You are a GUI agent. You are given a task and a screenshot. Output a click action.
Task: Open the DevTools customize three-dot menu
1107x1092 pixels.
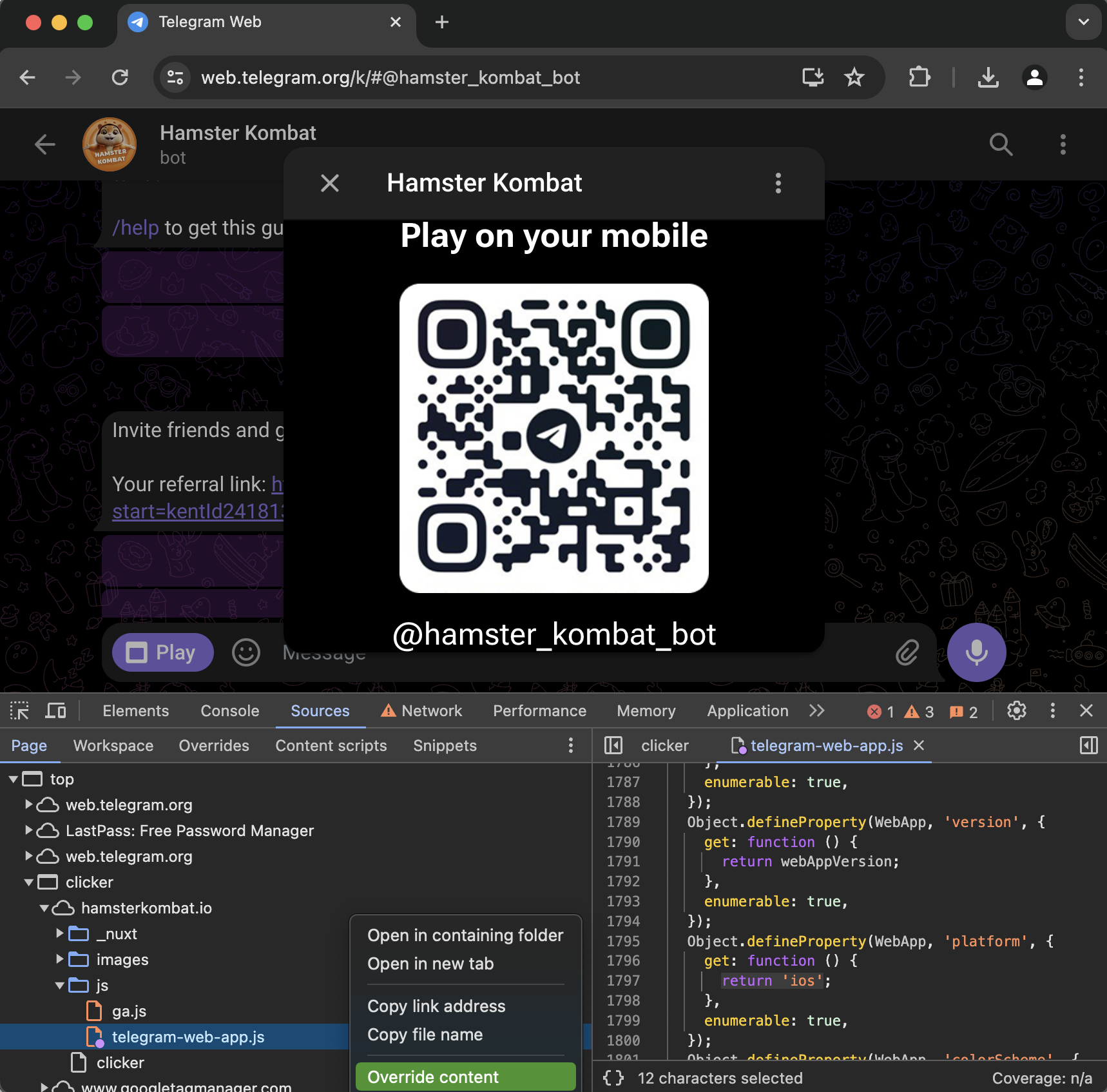point(1053,711)
